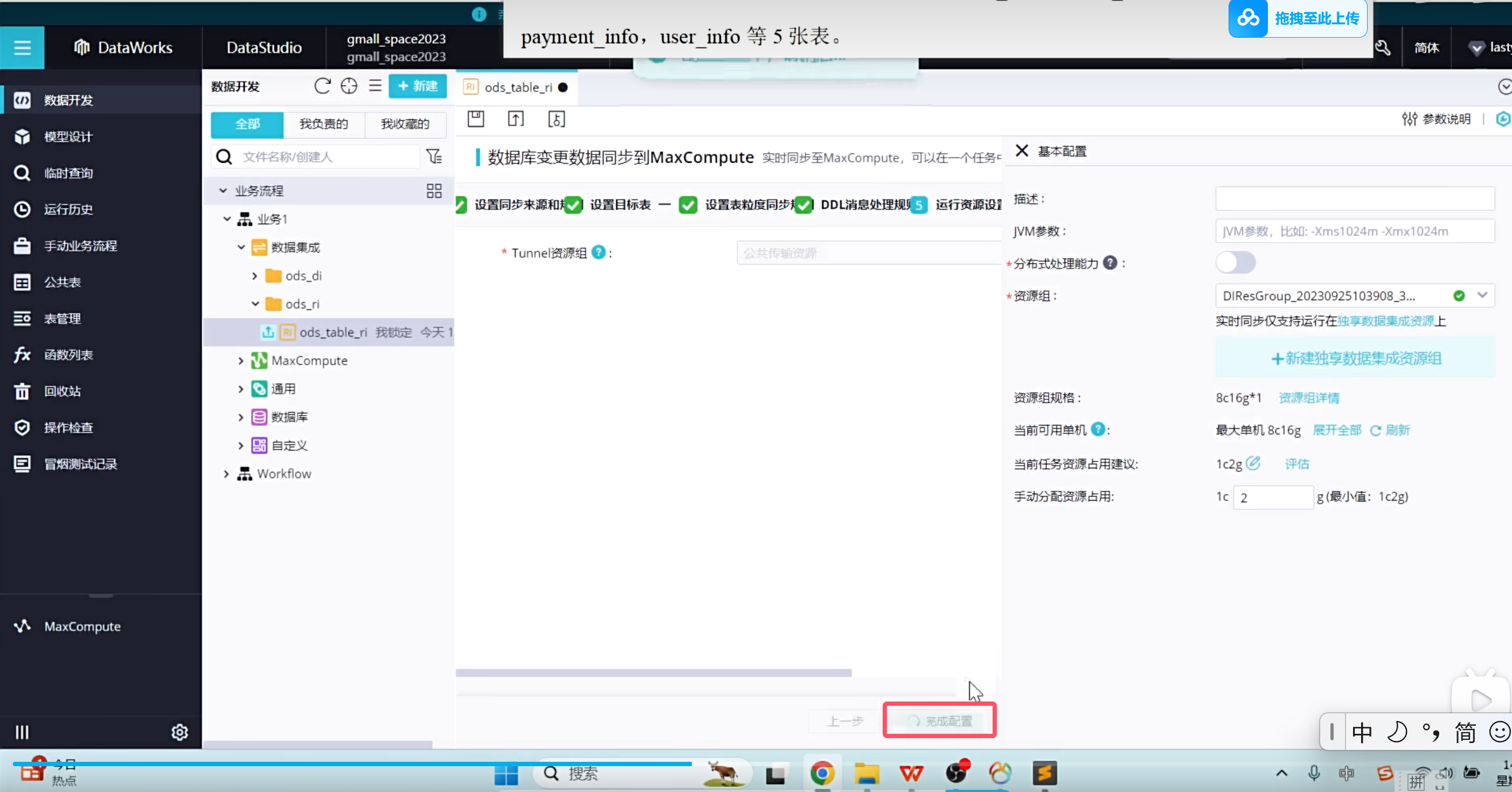The width and height of the screenshot is (1512, 792).
Task: Expand the MaxCompute tree node
Action: 241,361
